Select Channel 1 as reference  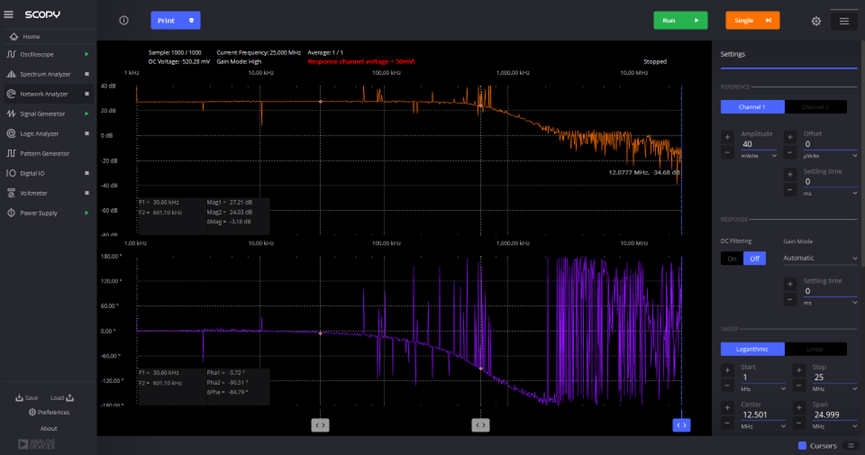tap(752, 107)
